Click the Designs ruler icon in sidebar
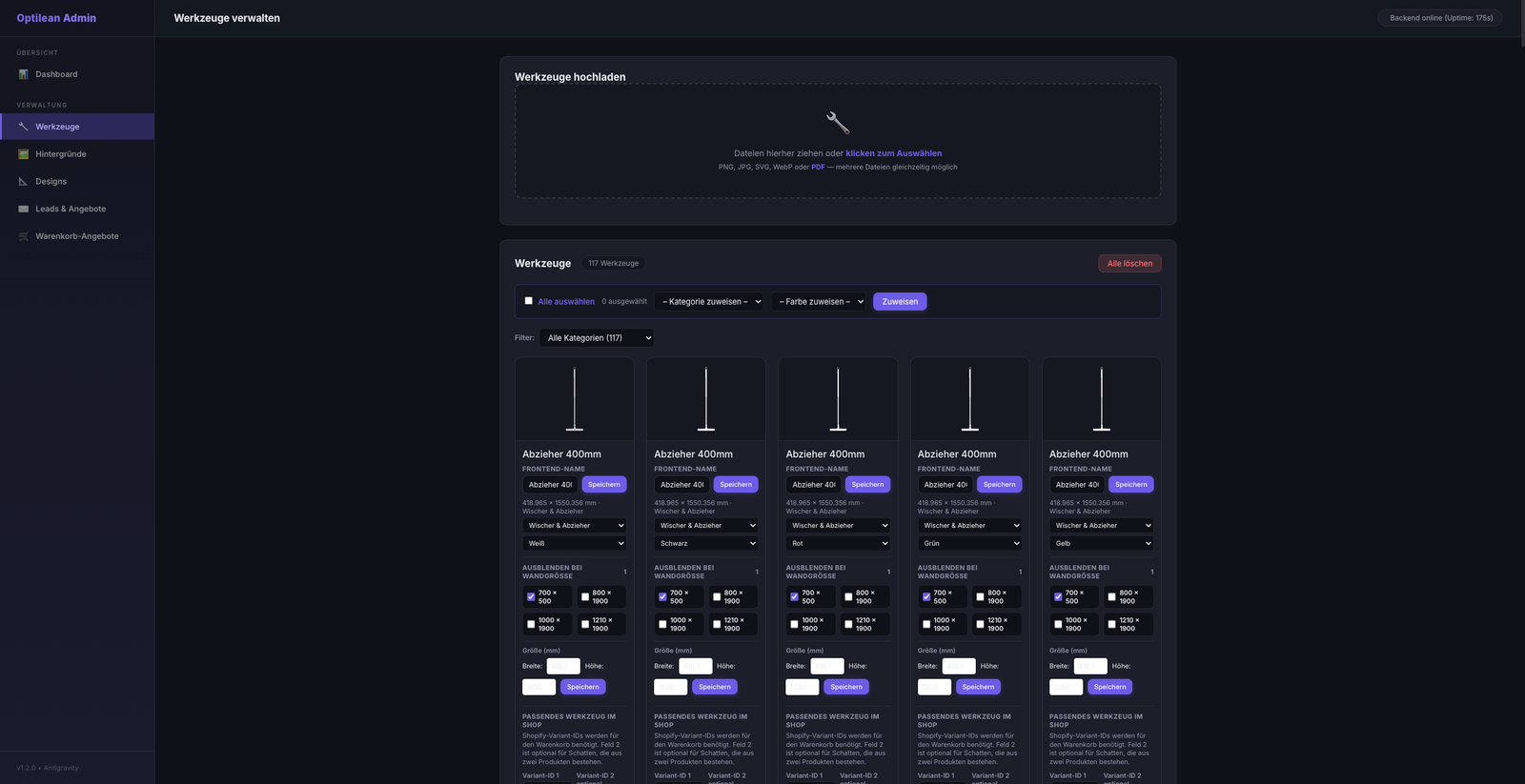The image size is (1525, 784). [x=24, y=182]
